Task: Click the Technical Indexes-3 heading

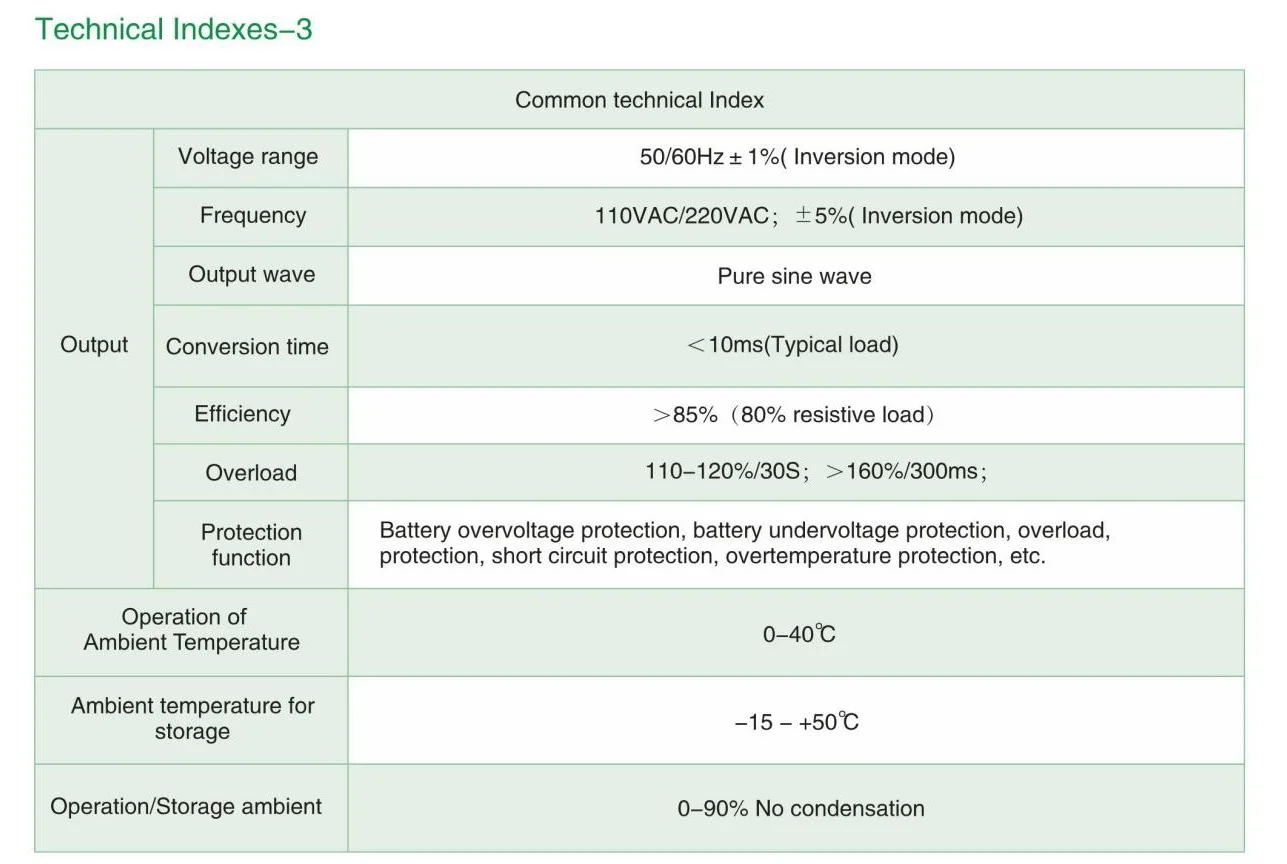Action: [x=173, y=29]
